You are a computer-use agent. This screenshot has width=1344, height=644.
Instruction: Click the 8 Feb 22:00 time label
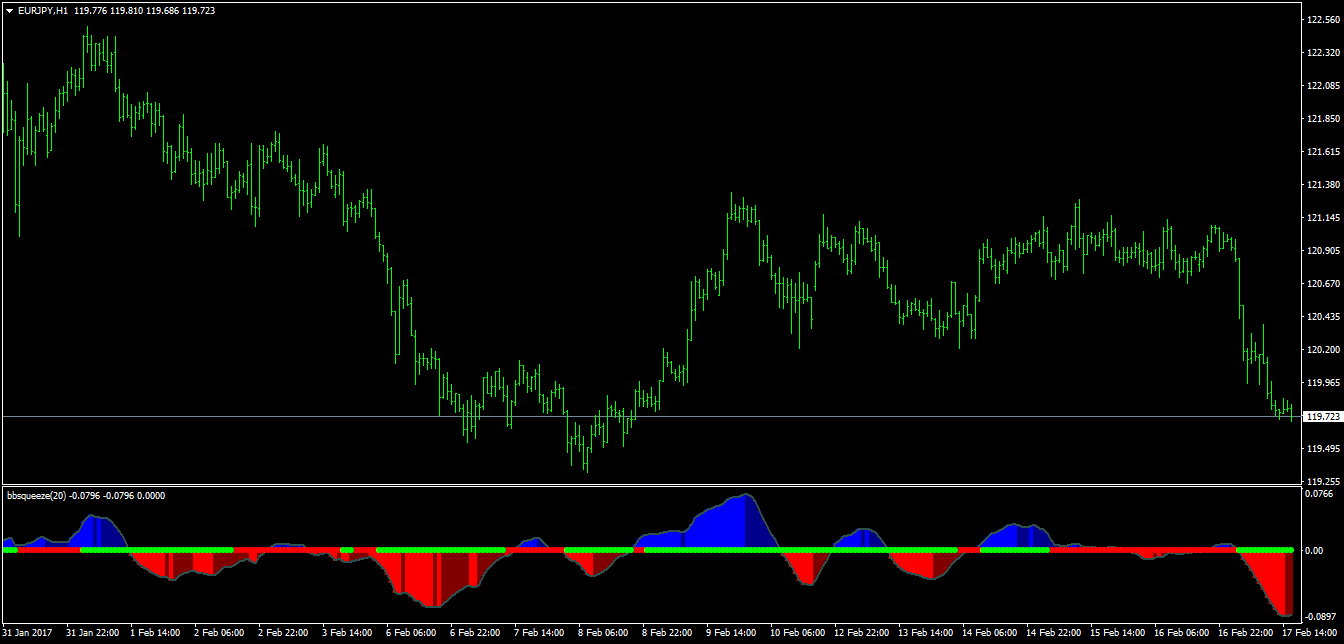point(668,634)
